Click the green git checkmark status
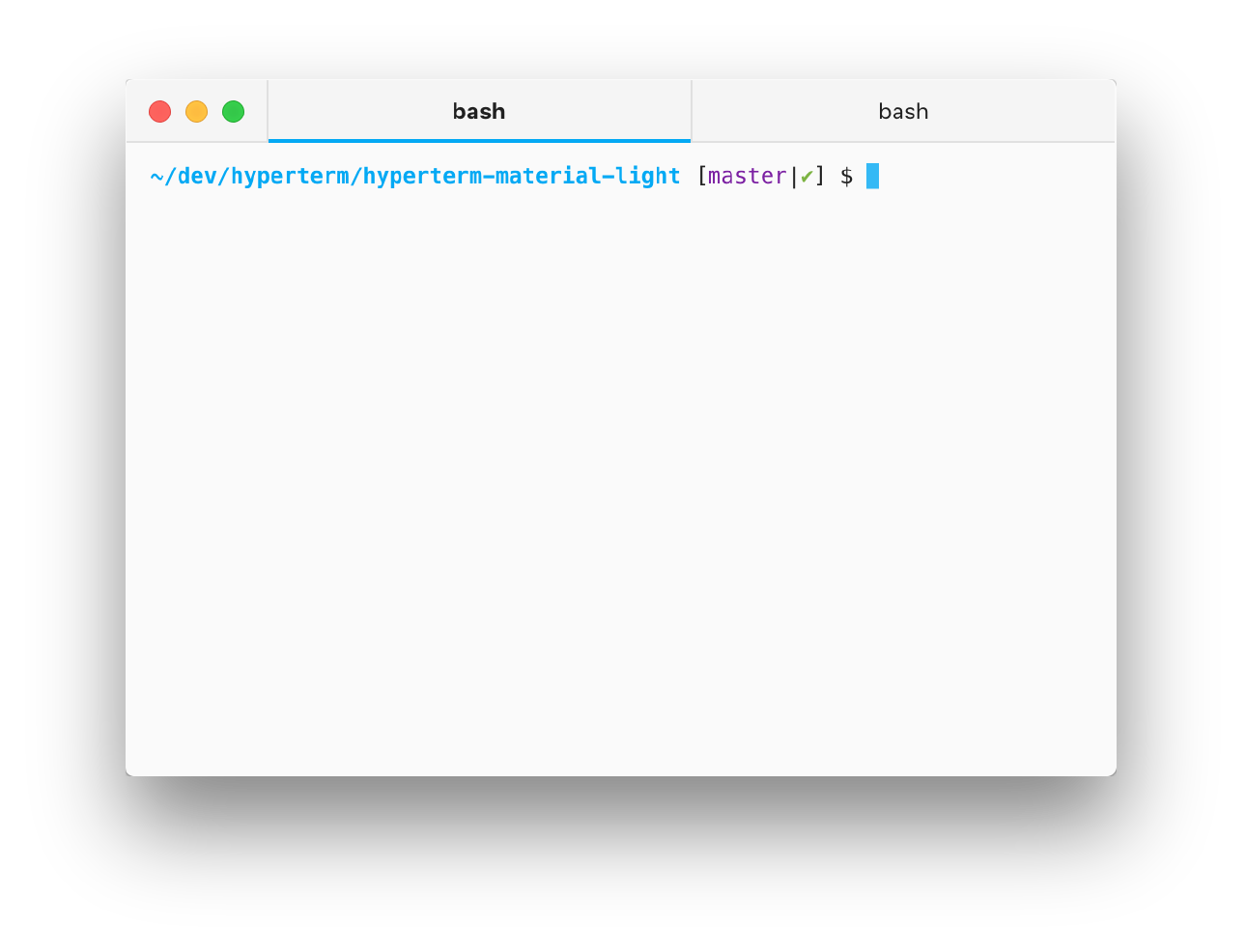The height and width of the screenshot is (952, 1246). [x=807, y=177]
